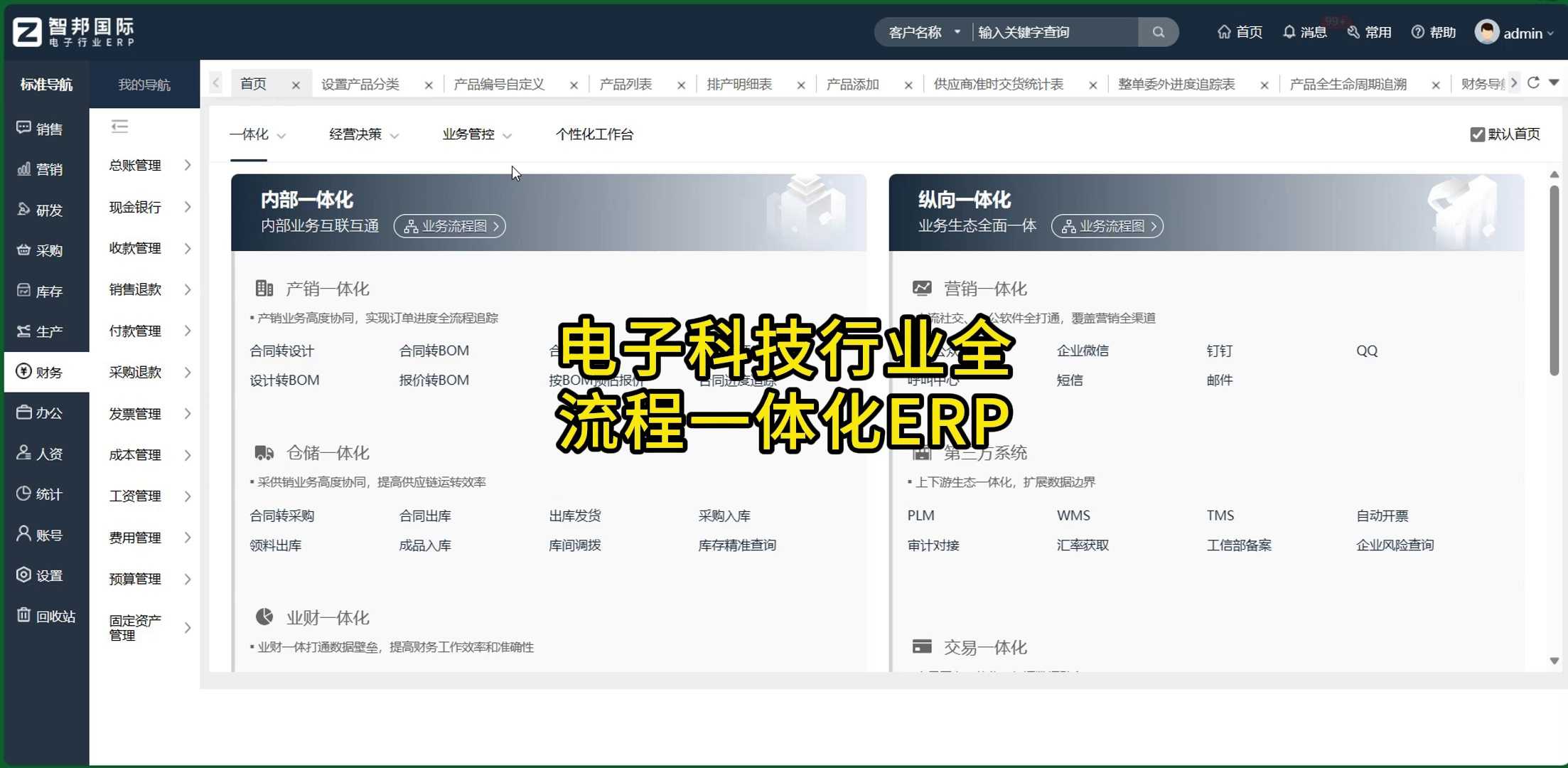Screen dimensions: 1568x768
Task: Toggle the 默认首页 checkbox
Action: (1477, 134)
